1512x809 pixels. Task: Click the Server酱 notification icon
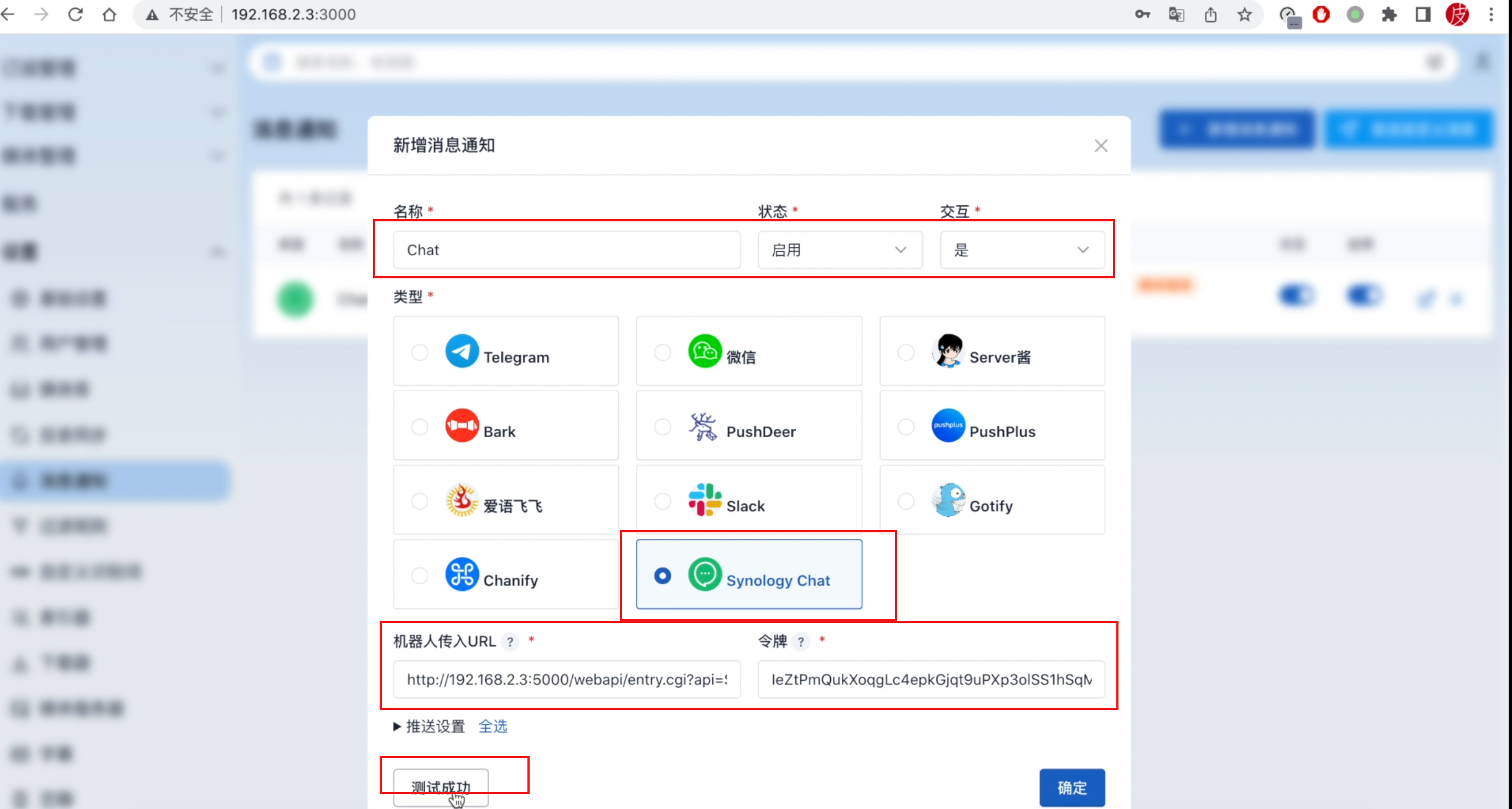947,351
